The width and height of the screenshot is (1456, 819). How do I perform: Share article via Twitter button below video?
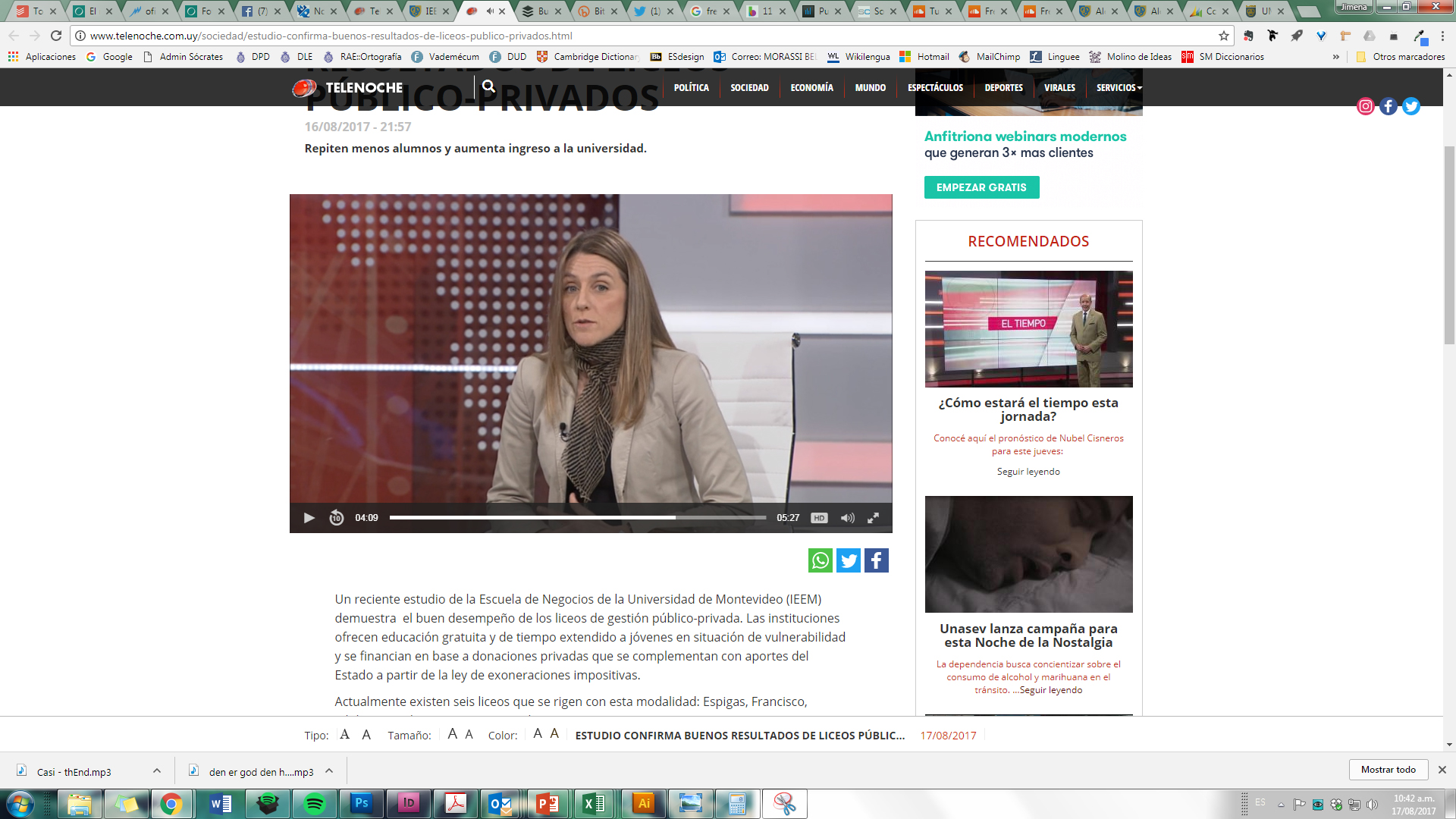click(x=849, y=560)
